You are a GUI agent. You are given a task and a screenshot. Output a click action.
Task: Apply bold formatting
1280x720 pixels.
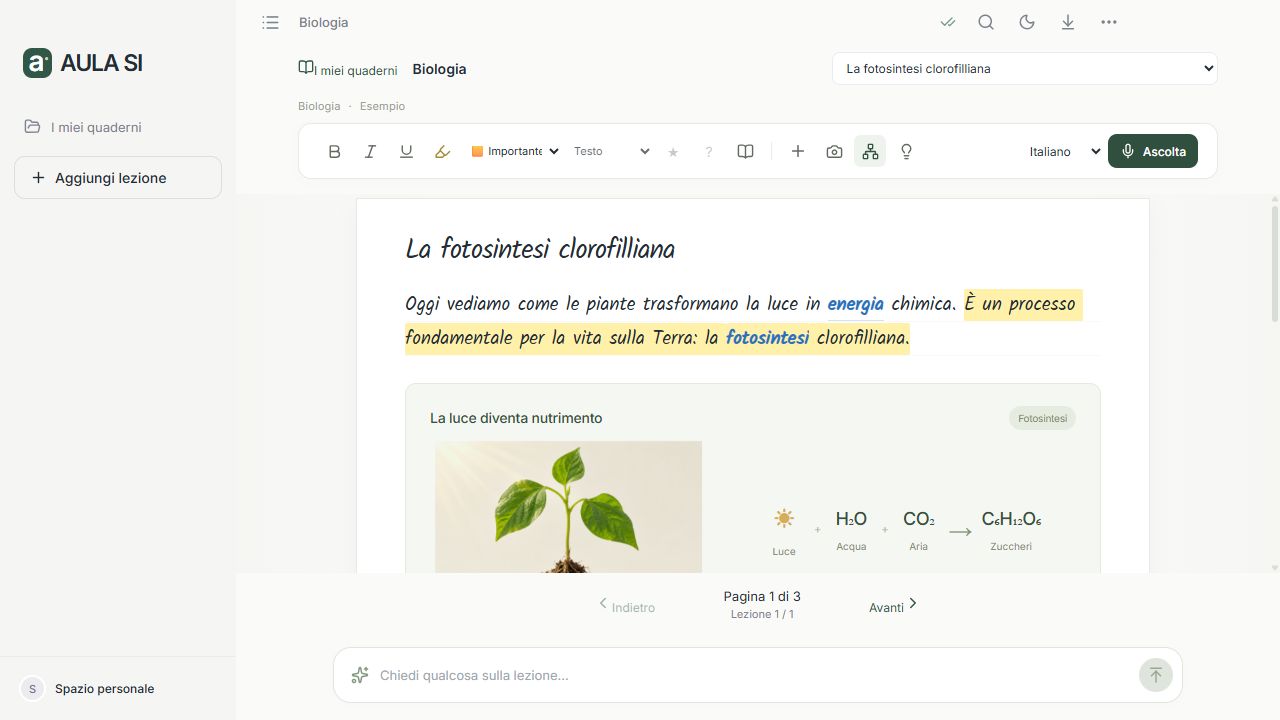[x=334, y=151]
